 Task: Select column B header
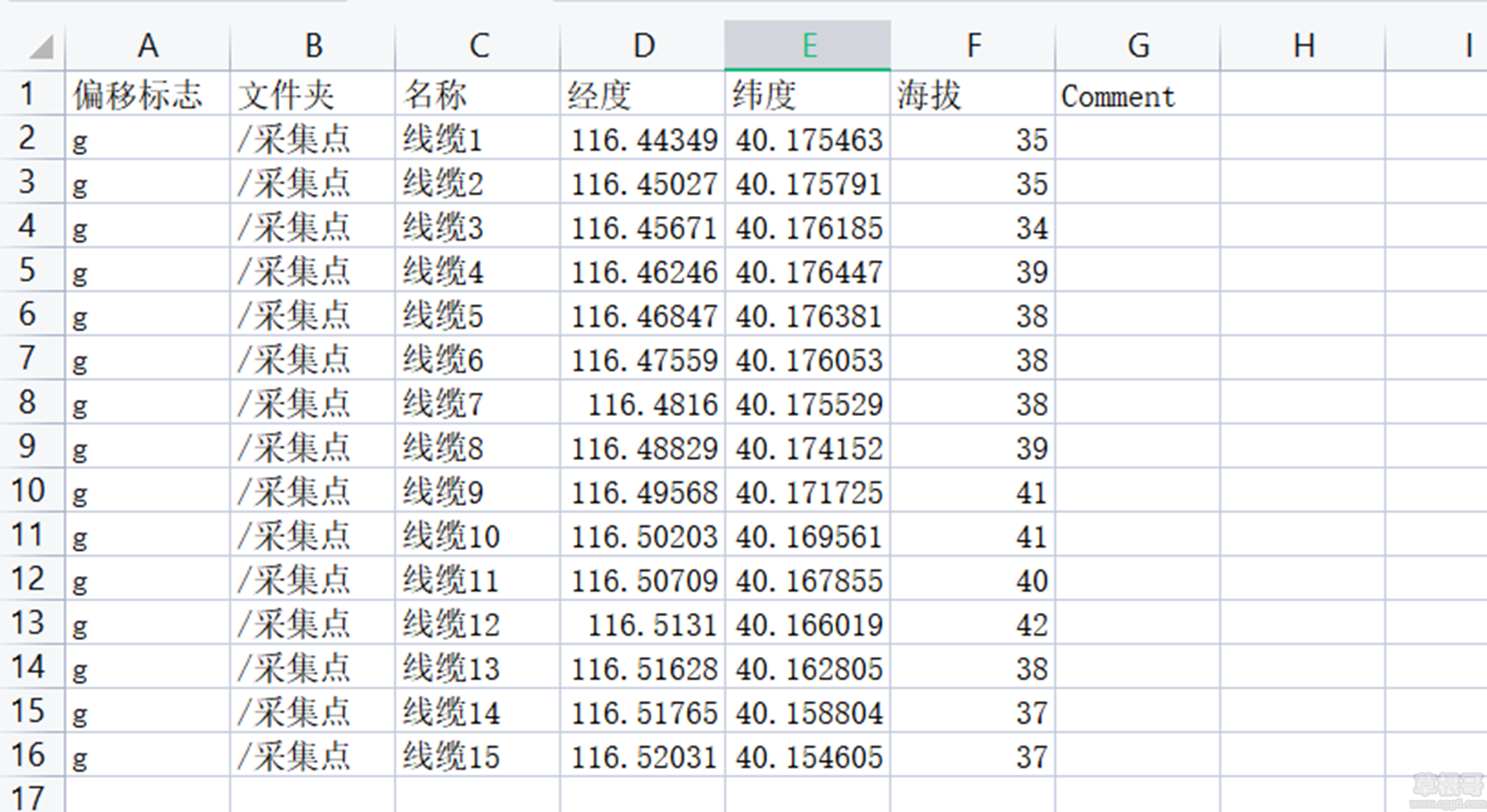tap(313, 46)
